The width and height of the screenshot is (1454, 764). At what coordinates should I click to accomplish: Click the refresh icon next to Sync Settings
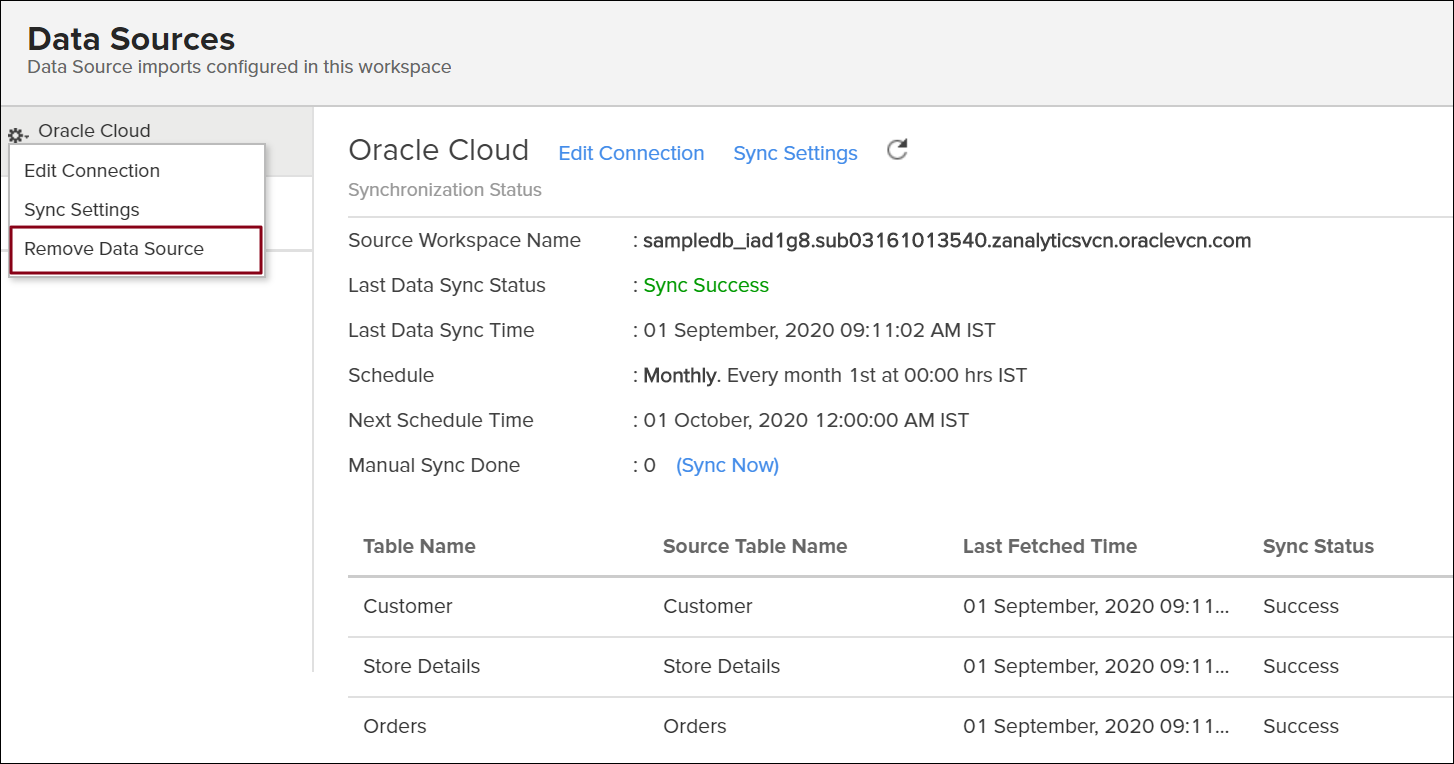click(x=897, y=151)
